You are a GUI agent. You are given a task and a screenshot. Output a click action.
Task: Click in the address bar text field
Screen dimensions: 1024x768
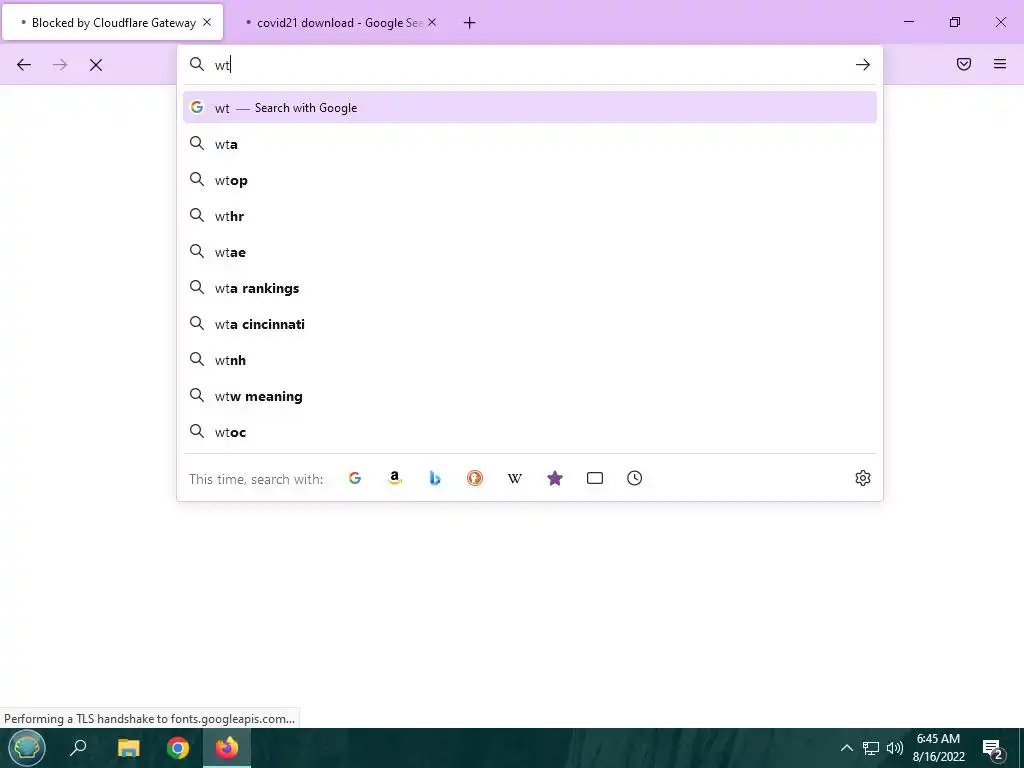529,65
